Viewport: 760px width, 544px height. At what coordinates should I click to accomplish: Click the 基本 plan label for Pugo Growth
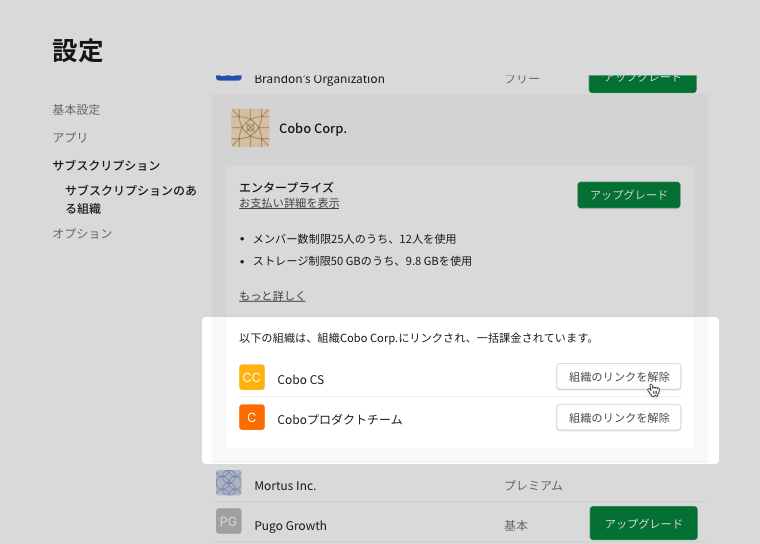click(516, 525)
